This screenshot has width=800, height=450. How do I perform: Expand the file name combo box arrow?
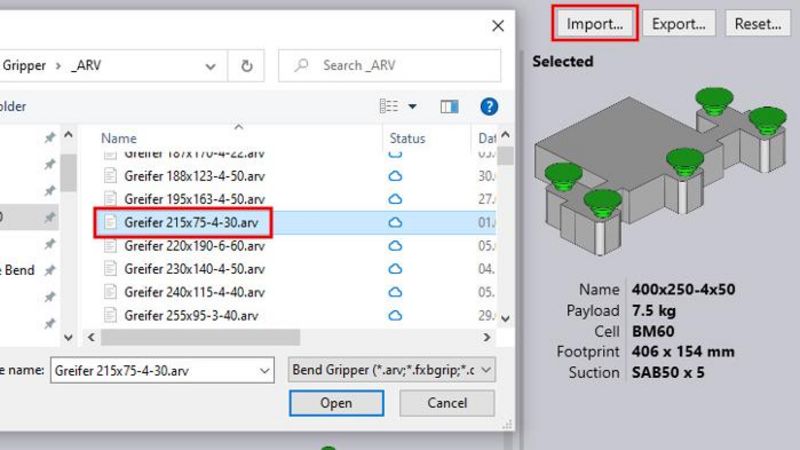pos(264,370)
